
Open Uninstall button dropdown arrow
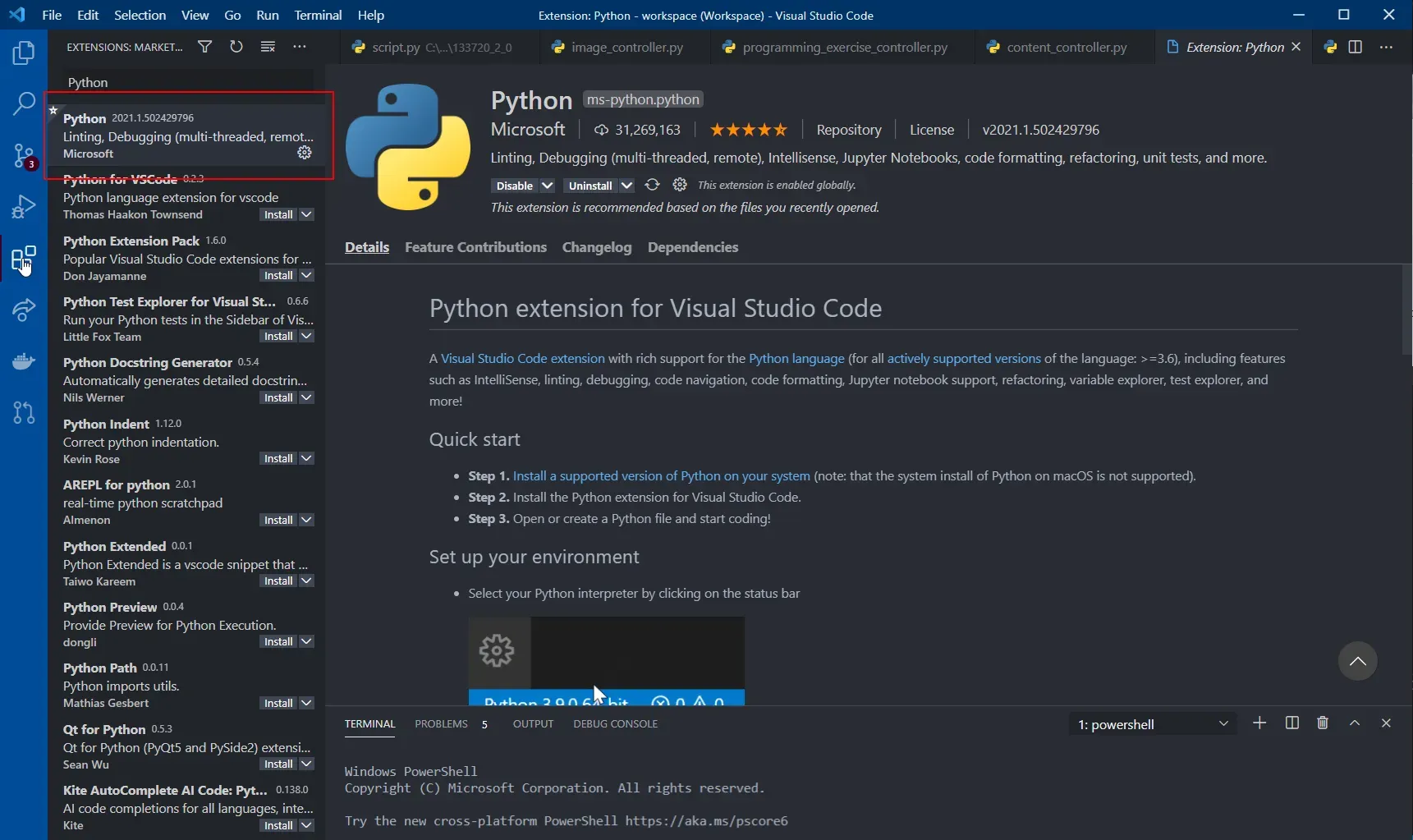pos(626,186)
